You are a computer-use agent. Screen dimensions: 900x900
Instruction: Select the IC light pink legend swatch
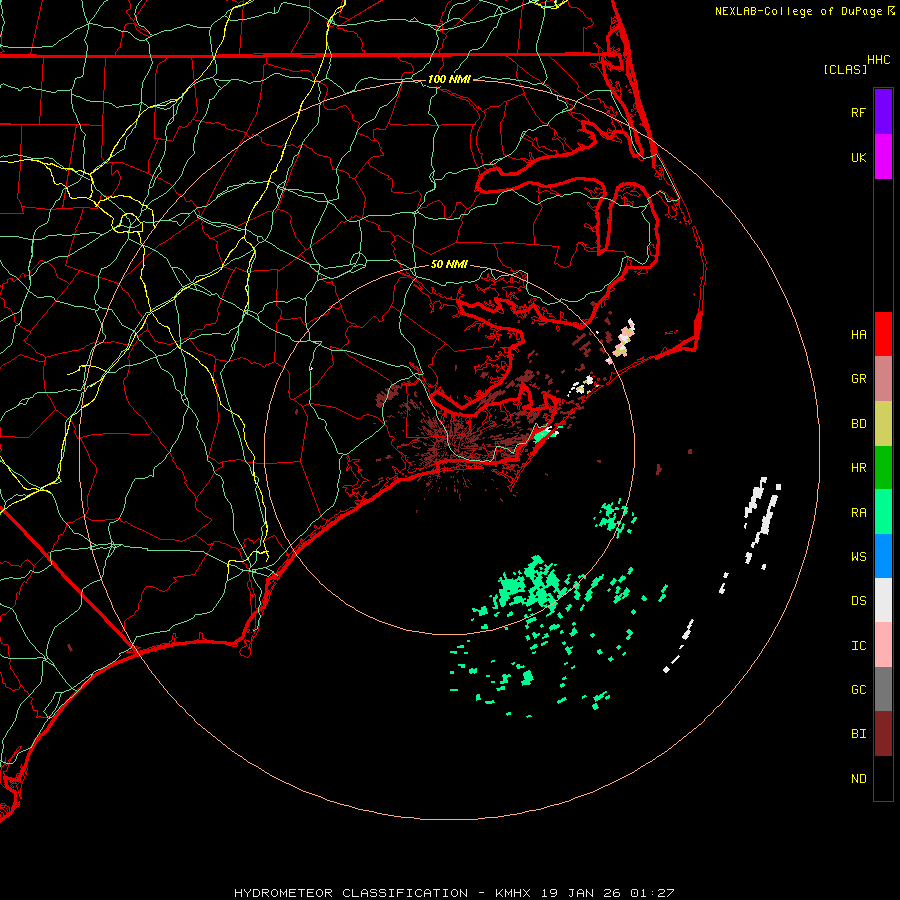click(883, 645)
